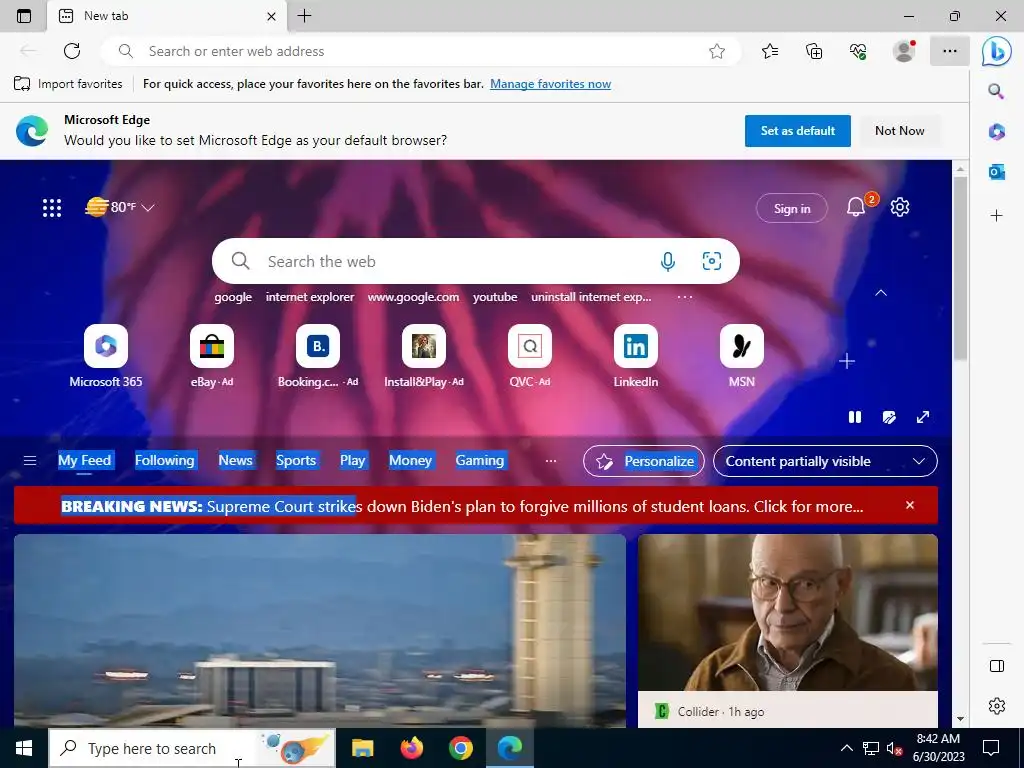Open Chrome from taskbar
This screenshot has width=1024, height=768.
(460, 748)
